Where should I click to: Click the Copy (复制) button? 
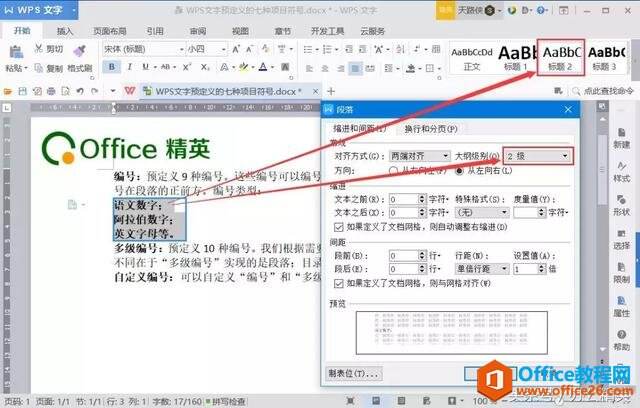point(49,68)
